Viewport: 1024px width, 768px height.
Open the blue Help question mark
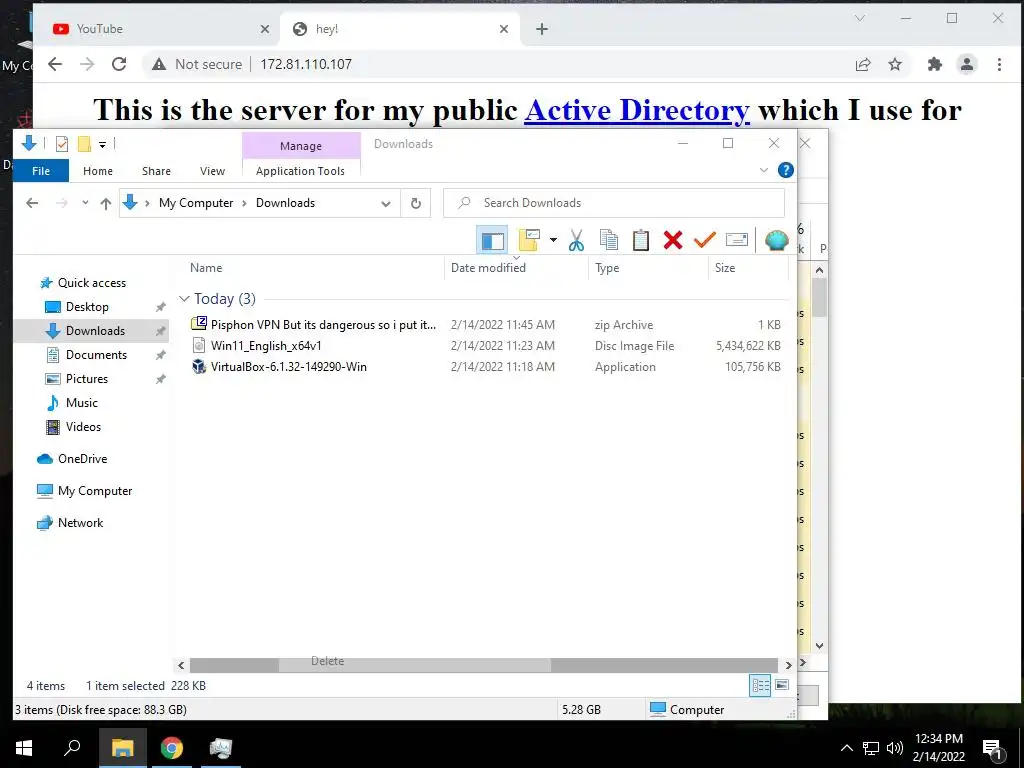click(x=786, y=170)
